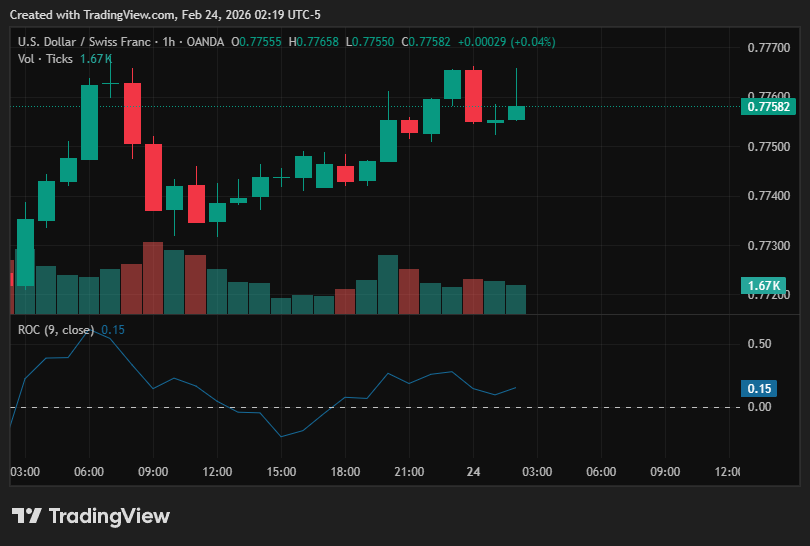Click the 21:00 time axis label

click(409, 472)
